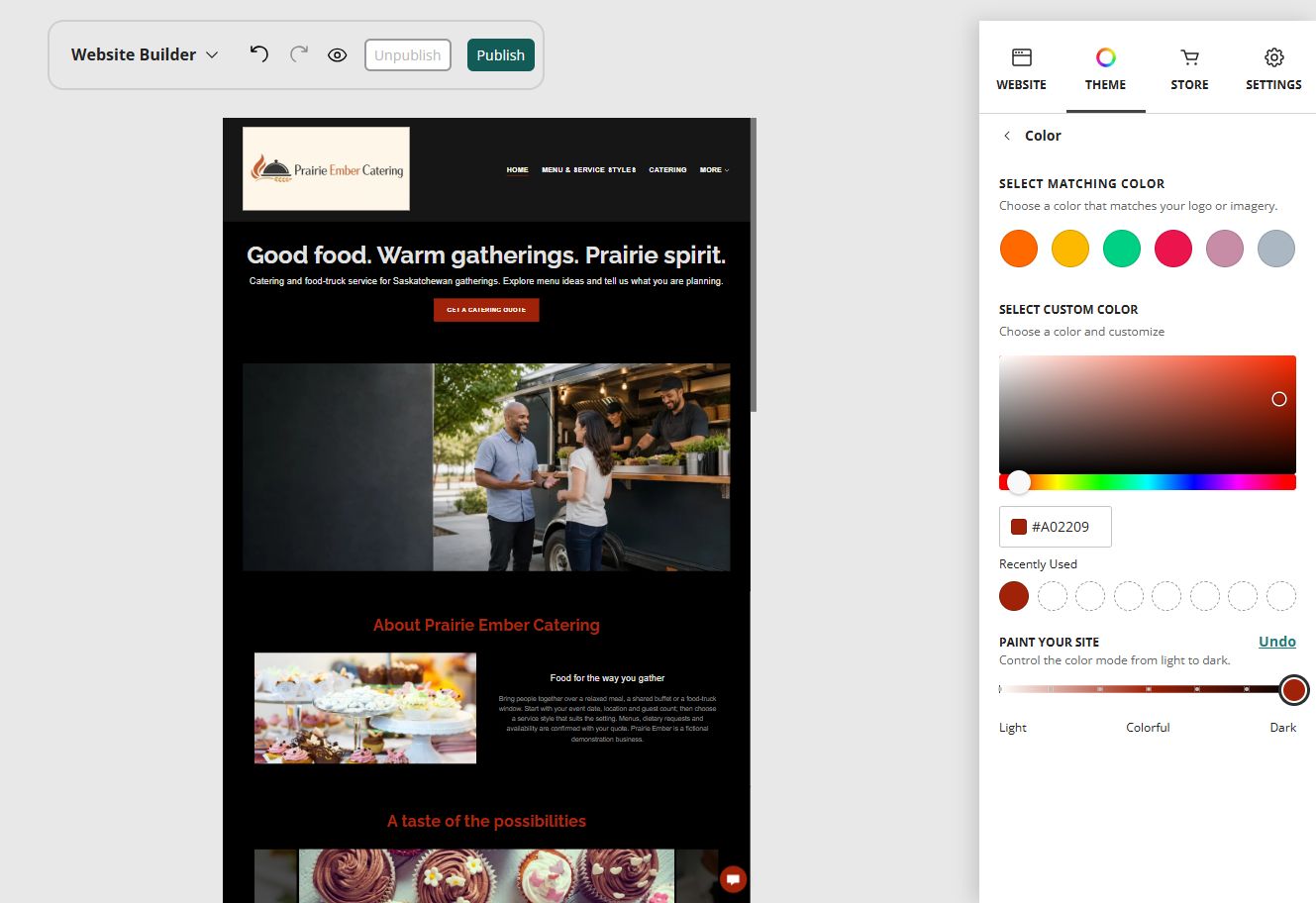Click the hero subtitle about Saskatchewan gatherings
Image resolution: width=1316 pixels, height=903 pixels.
pos(486,281)
